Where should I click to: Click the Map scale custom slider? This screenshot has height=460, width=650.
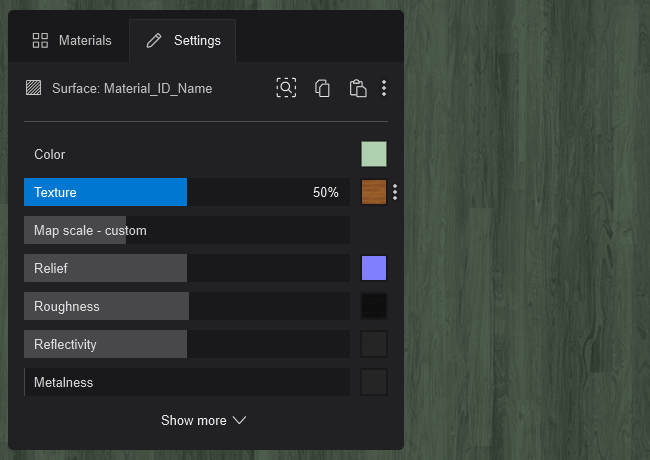click(x=187, y=230)
